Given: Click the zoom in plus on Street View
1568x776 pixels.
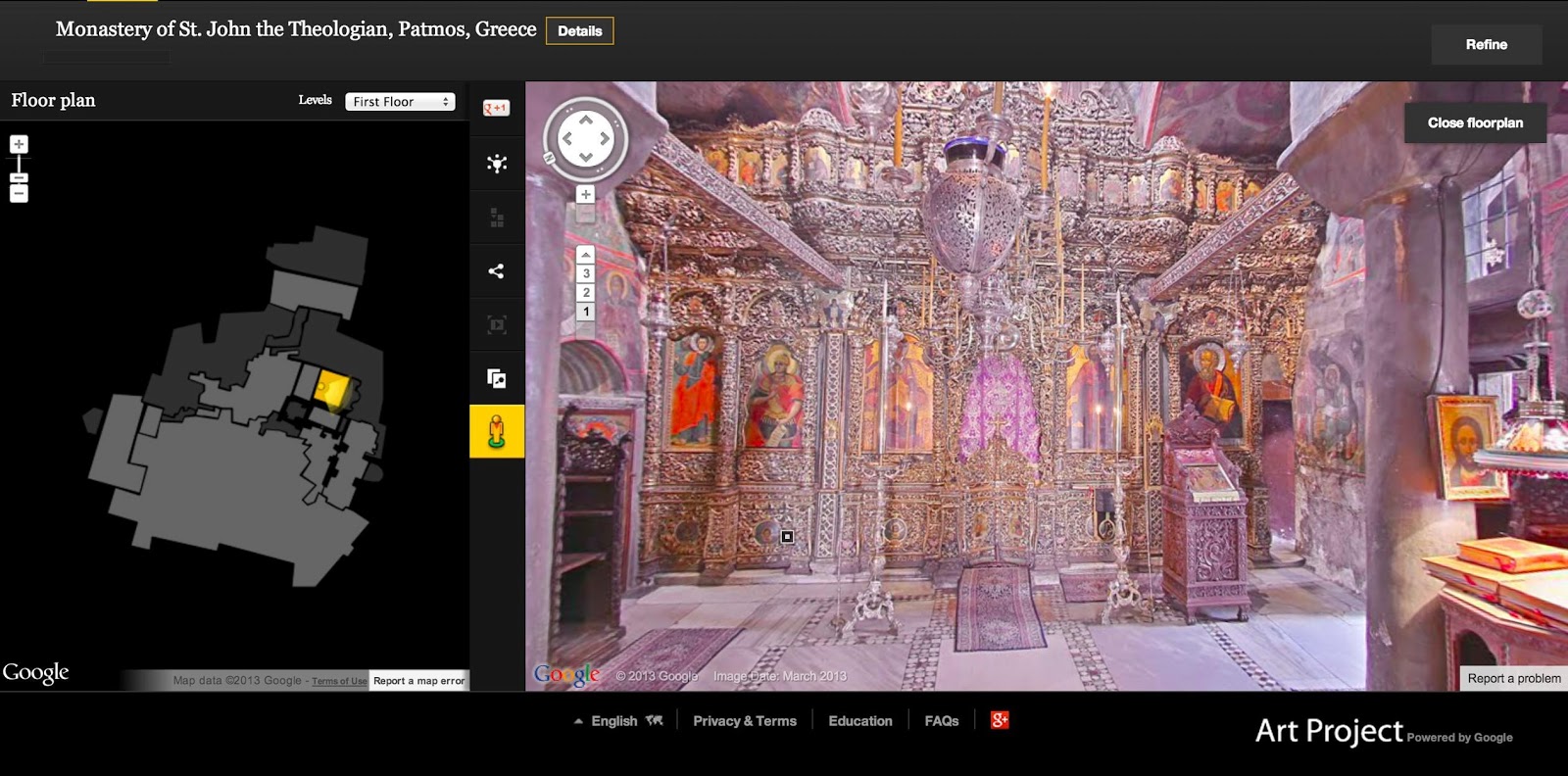Looking at the screenshot, I should pos(585,195).
